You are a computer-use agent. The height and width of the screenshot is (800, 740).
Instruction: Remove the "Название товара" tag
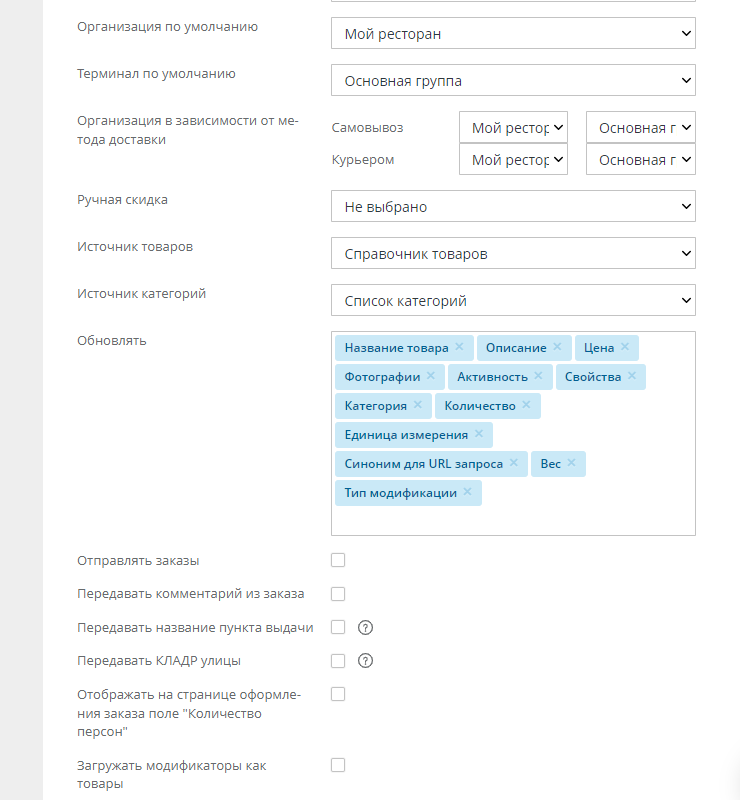pyautogui.click(x=459, y=347)
